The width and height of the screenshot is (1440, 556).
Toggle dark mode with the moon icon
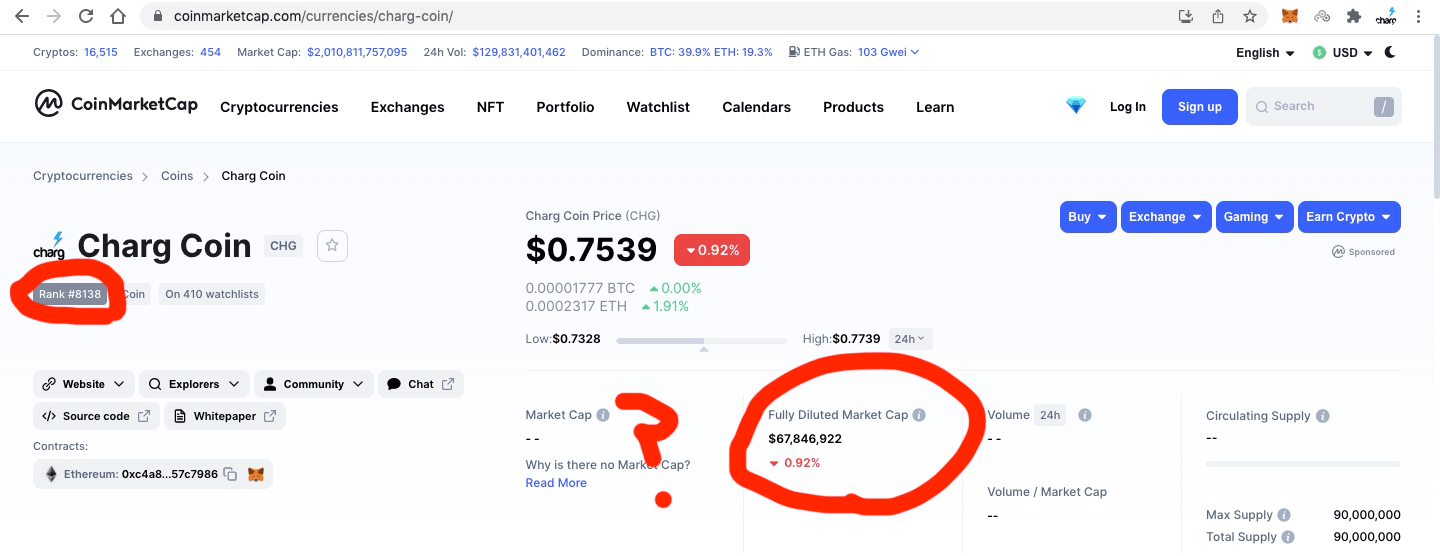pos(1390,52)
